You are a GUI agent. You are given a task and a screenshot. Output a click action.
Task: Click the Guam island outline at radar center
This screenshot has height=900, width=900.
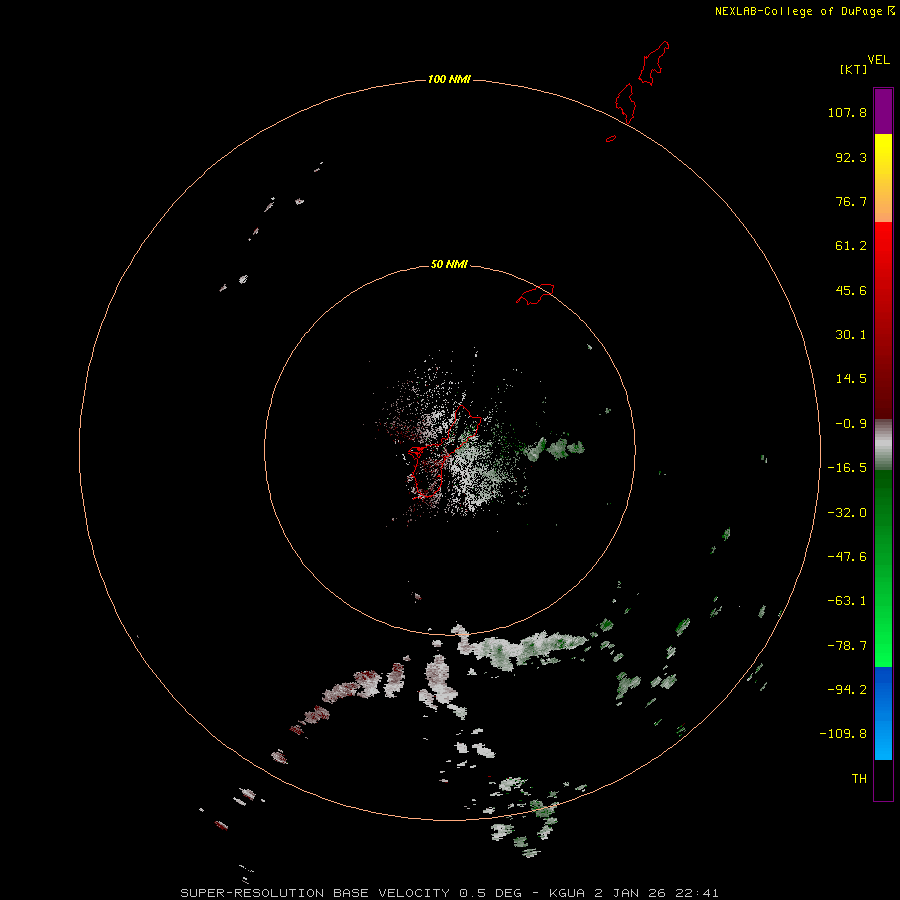pyautogui.click(x=443, y=452)
